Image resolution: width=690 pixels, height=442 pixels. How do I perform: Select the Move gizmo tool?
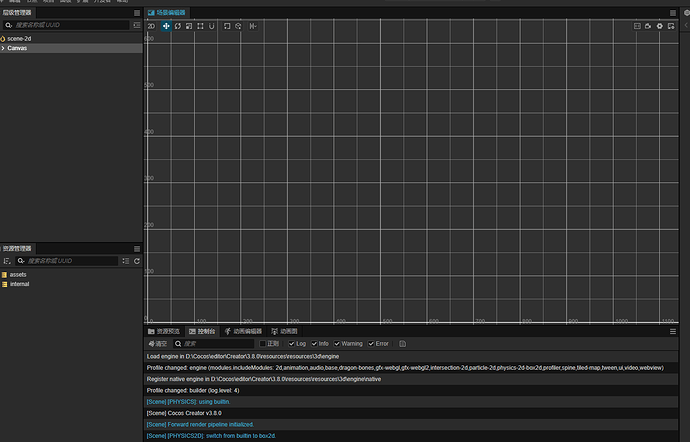(166, 26)
